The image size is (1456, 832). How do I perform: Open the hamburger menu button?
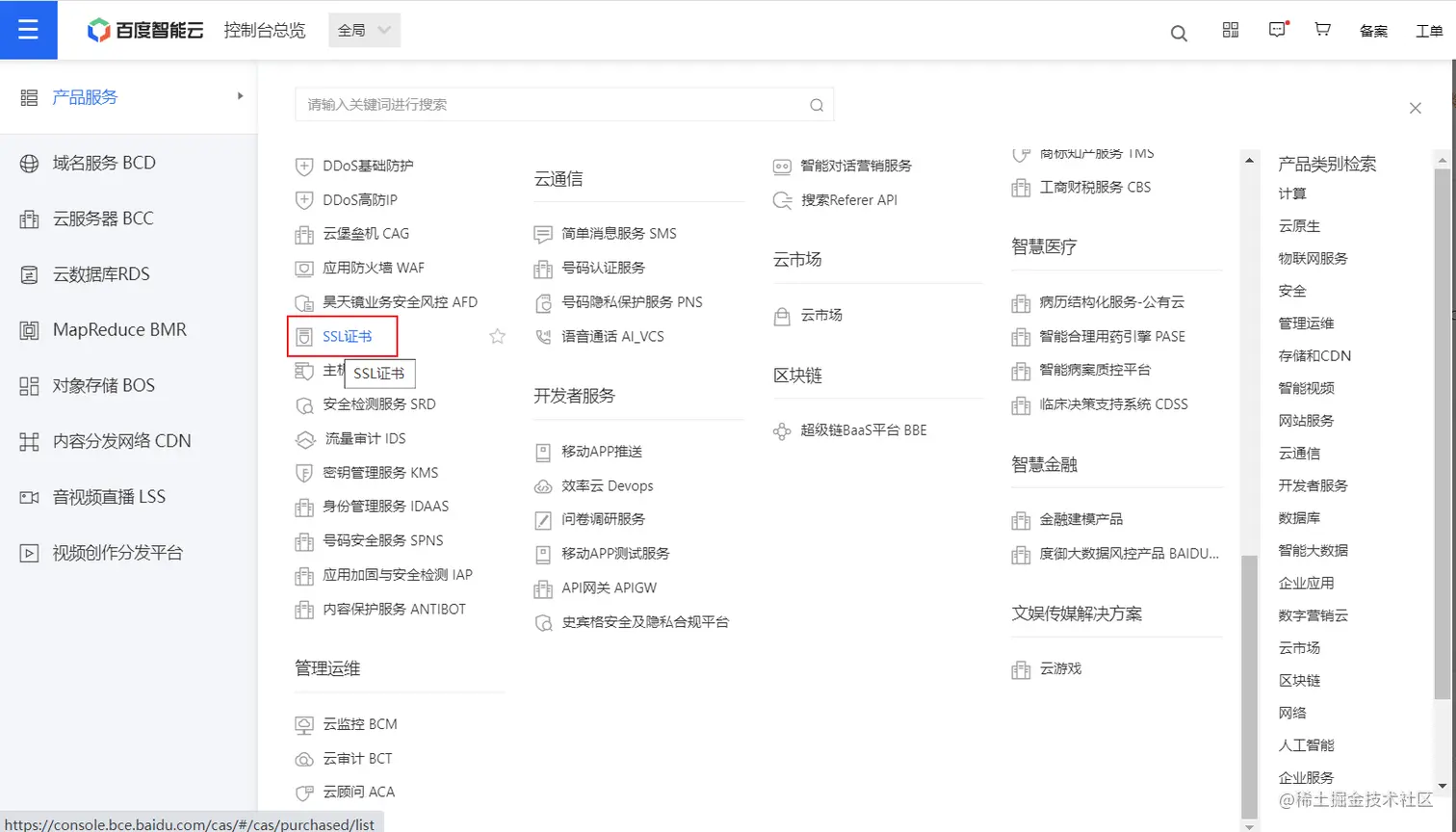[28, 30]
